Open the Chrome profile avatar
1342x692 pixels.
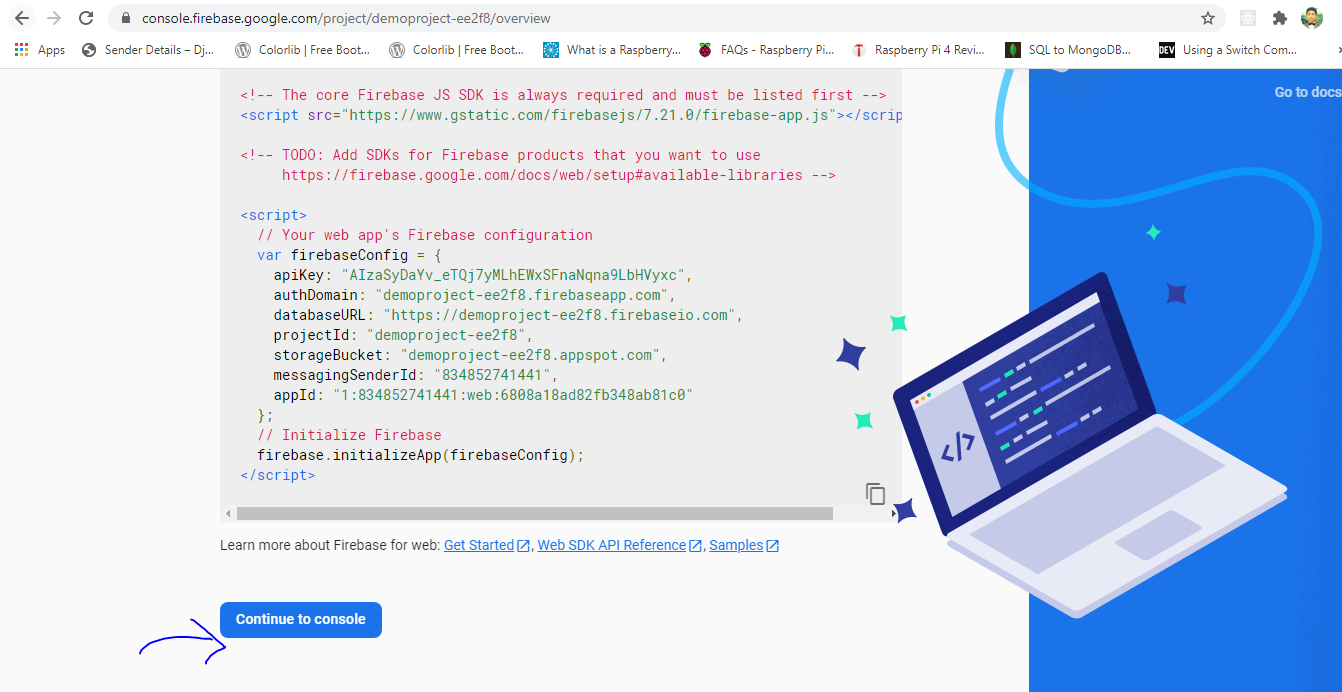1311,18
